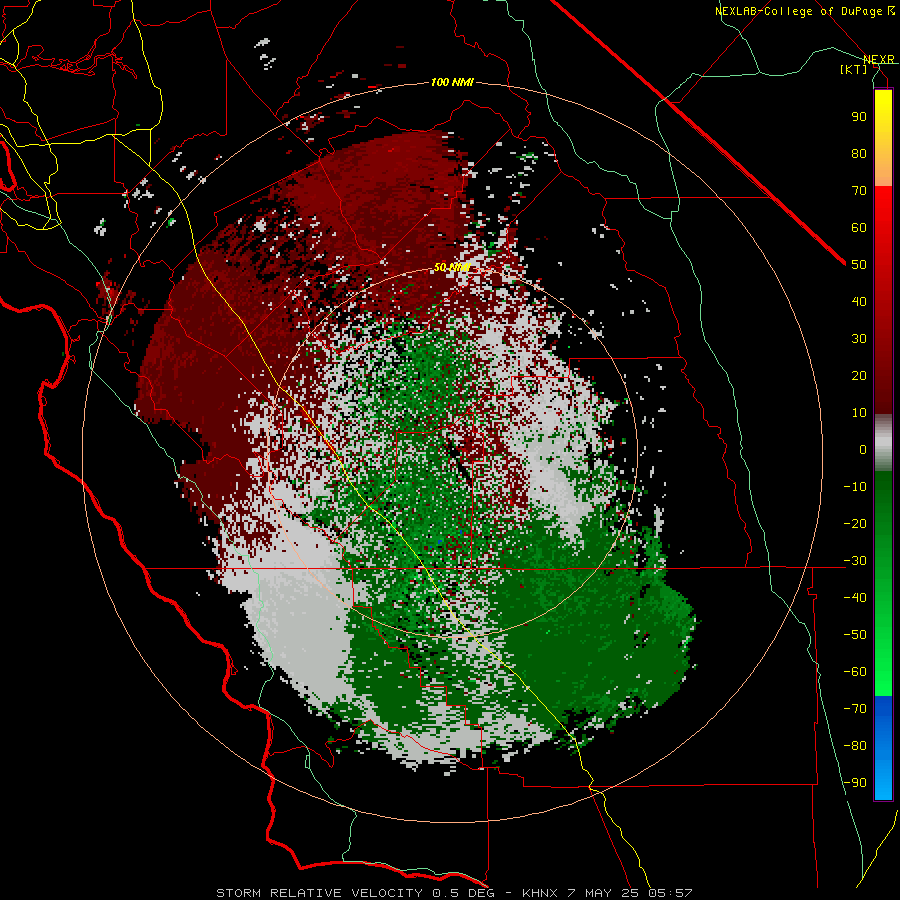Image resolution: width=900 pixels, height=900 pixels.
Task: Click the 60 value on velocity scale
Action: tap(859, 228)
